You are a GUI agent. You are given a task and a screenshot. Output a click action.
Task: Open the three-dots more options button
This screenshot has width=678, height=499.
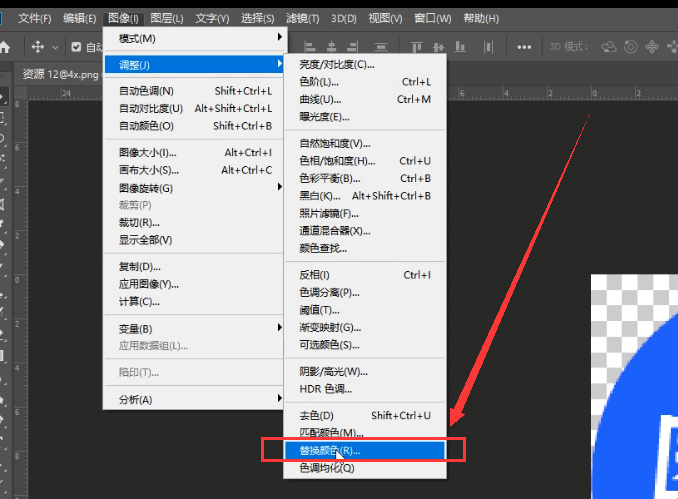[524, 47]
